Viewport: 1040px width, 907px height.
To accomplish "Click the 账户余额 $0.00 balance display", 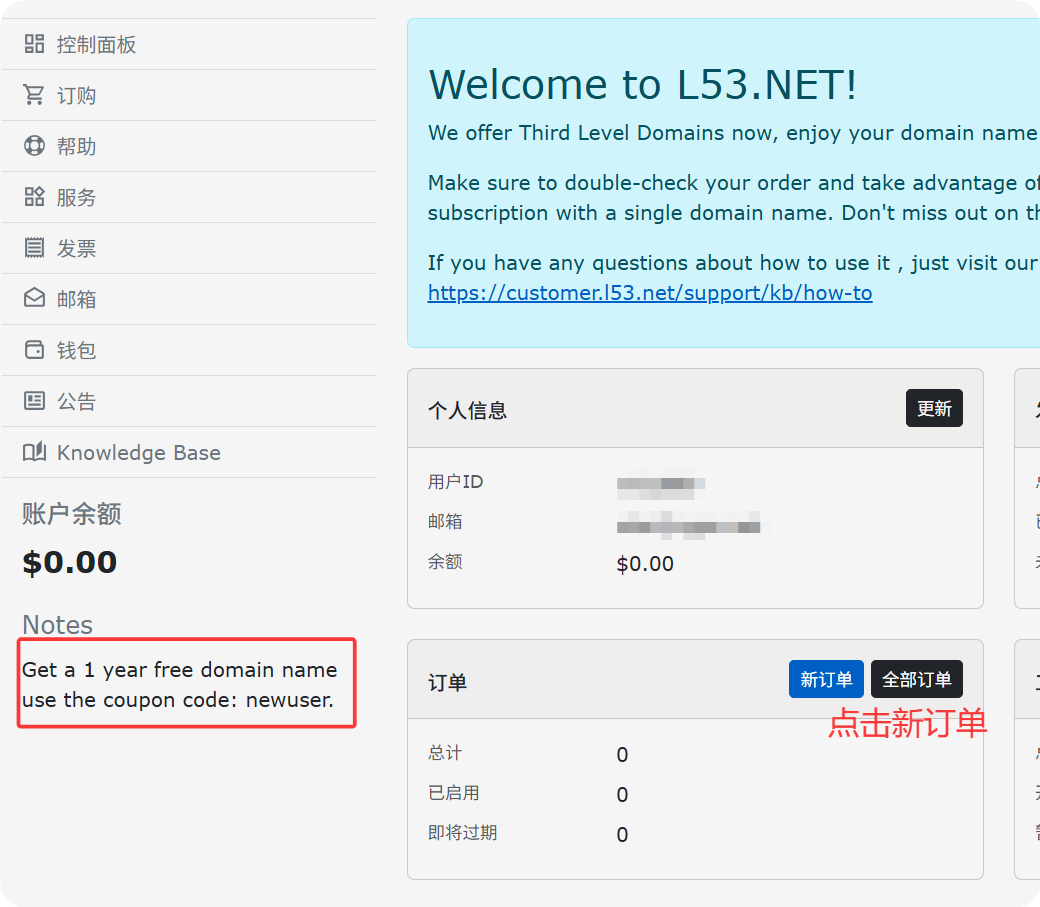I will coord(70,561).
